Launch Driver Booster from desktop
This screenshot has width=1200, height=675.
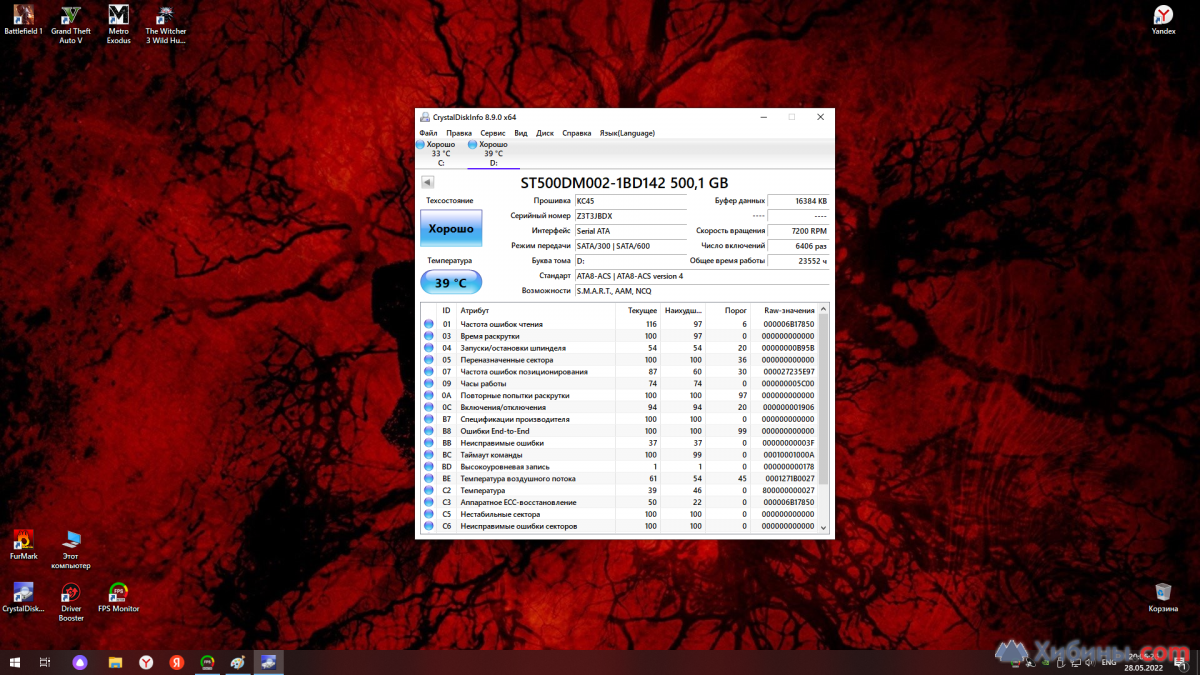(71, 601)
